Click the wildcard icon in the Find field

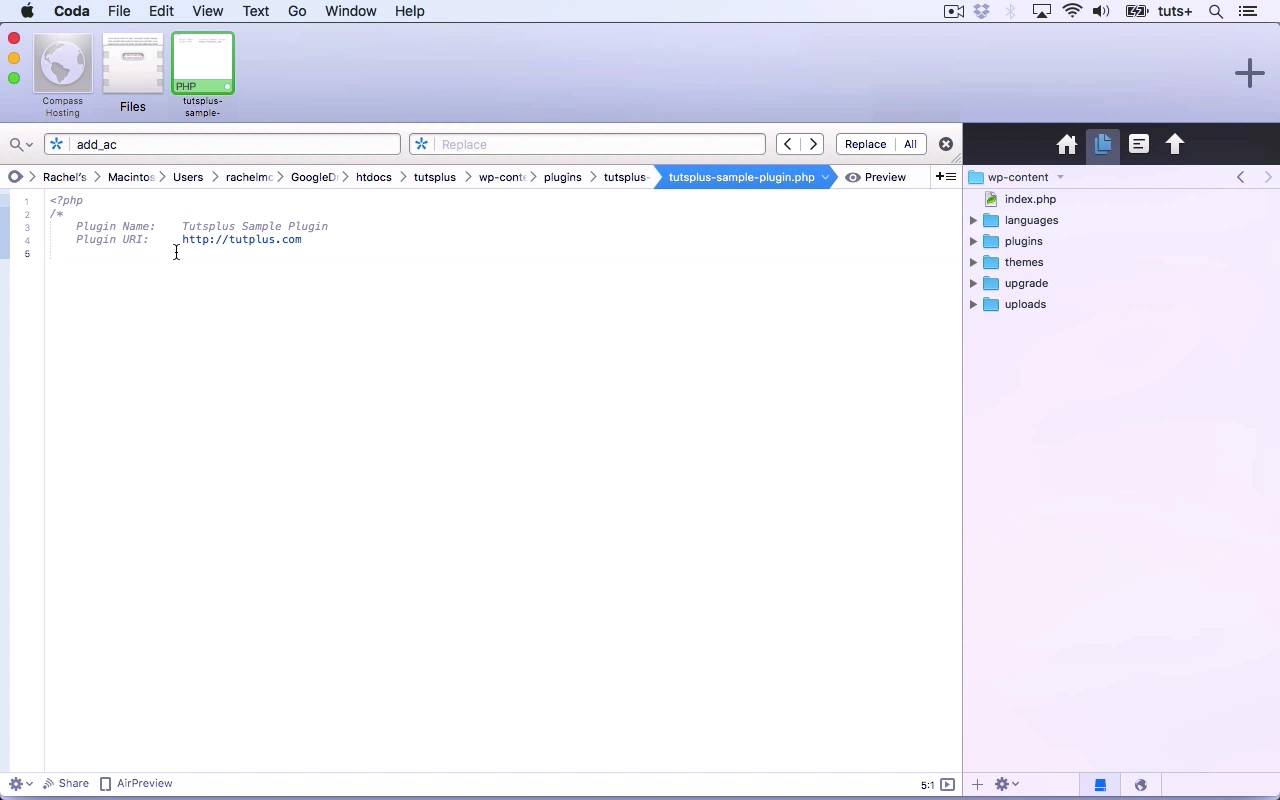pyautogui.click(x=57, y=144)
